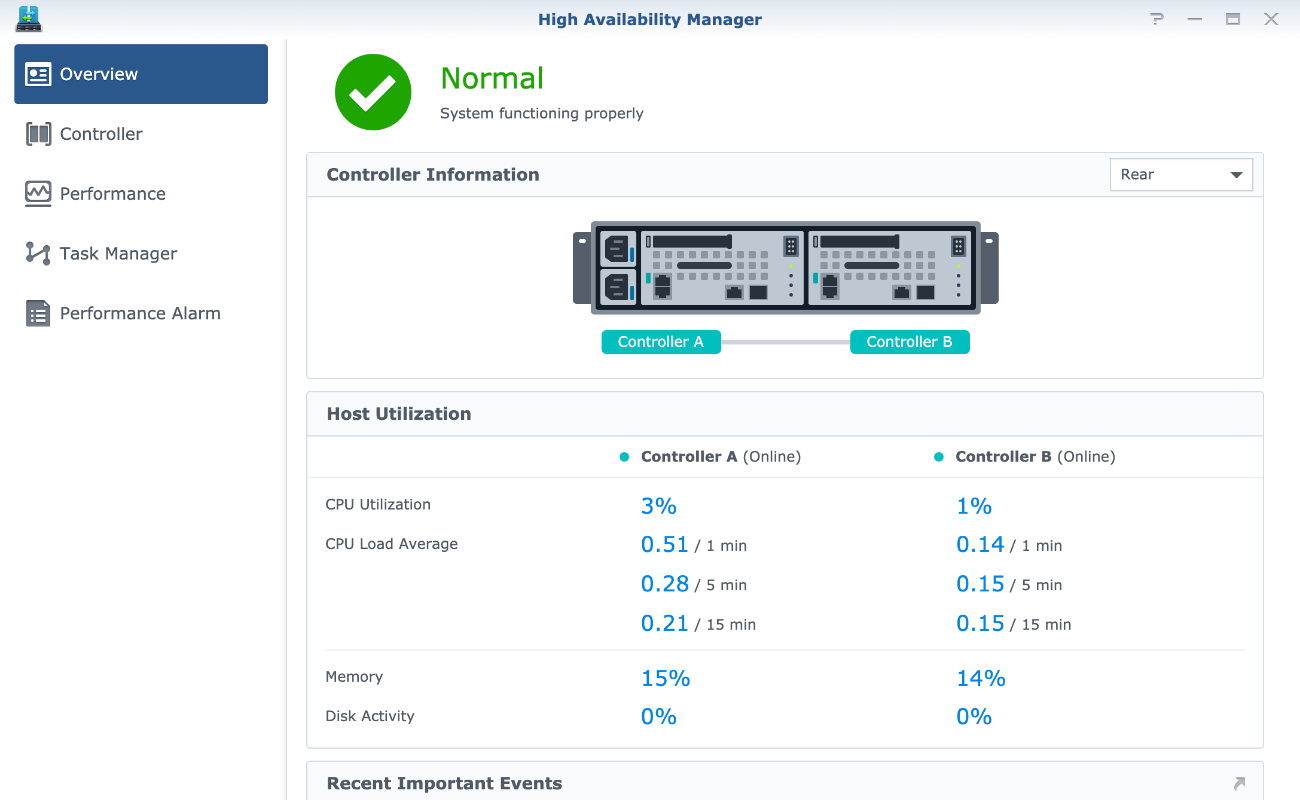Click Controller B memory 14% value
This screenshot has height=800, width=1300.
980,678
